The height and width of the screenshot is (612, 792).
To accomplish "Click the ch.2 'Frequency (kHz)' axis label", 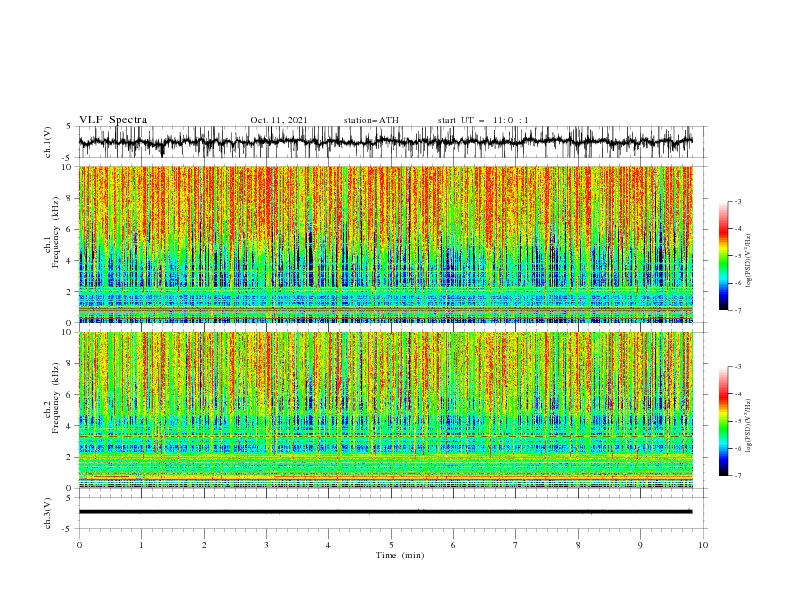I will point(55,398).
